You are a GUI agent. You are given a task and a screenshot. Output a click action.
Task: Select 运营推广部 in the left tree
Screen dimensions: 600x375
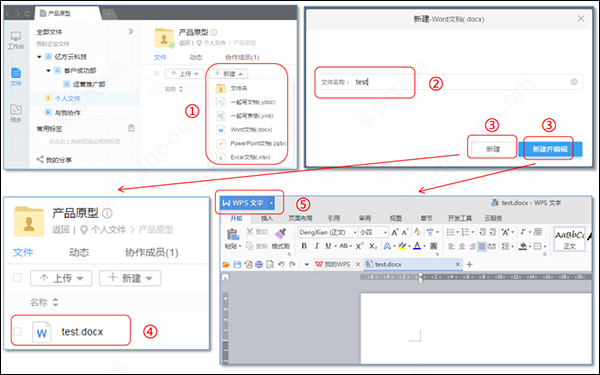pos(85,84)
